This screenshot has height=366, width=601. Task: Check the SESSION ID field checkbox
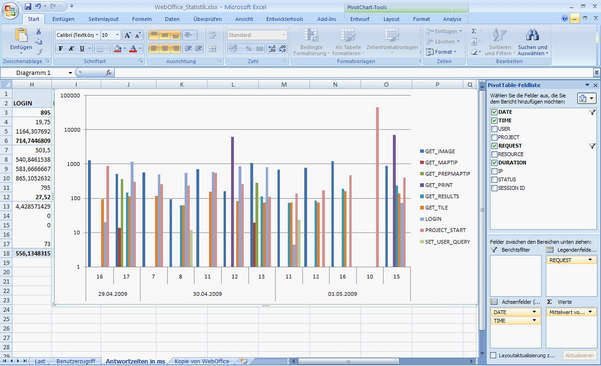494,188
